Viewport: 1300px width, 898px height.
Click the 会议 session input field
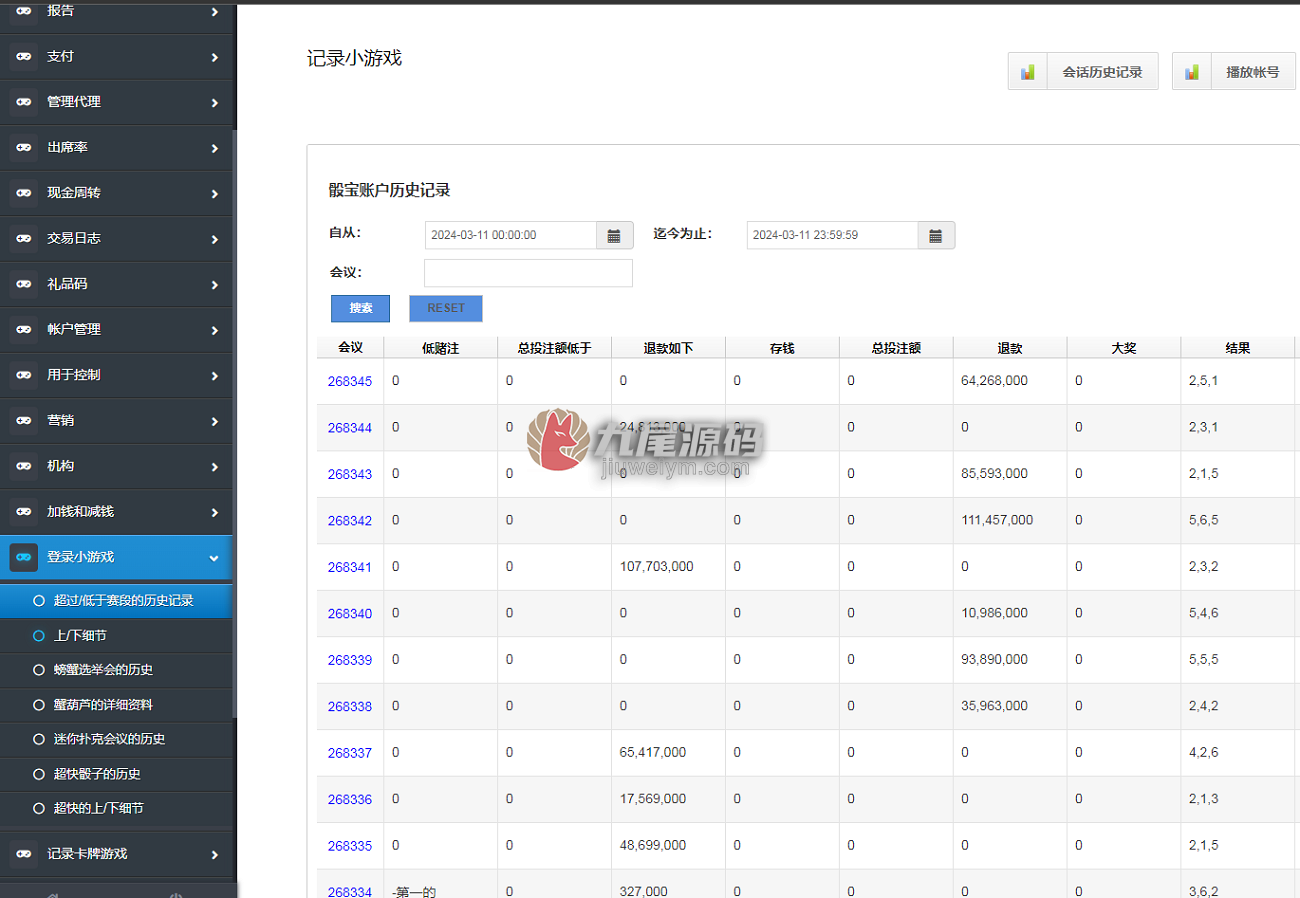pyautogui.click(x=528, y=273)
